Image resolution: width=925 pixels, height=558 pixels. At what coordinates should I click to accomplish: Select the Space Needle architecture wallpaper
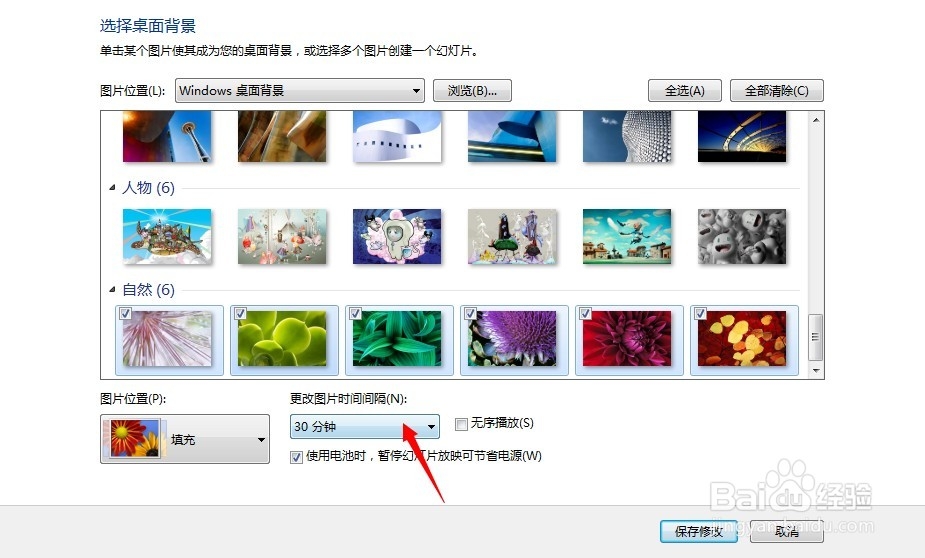click(167, 136)
